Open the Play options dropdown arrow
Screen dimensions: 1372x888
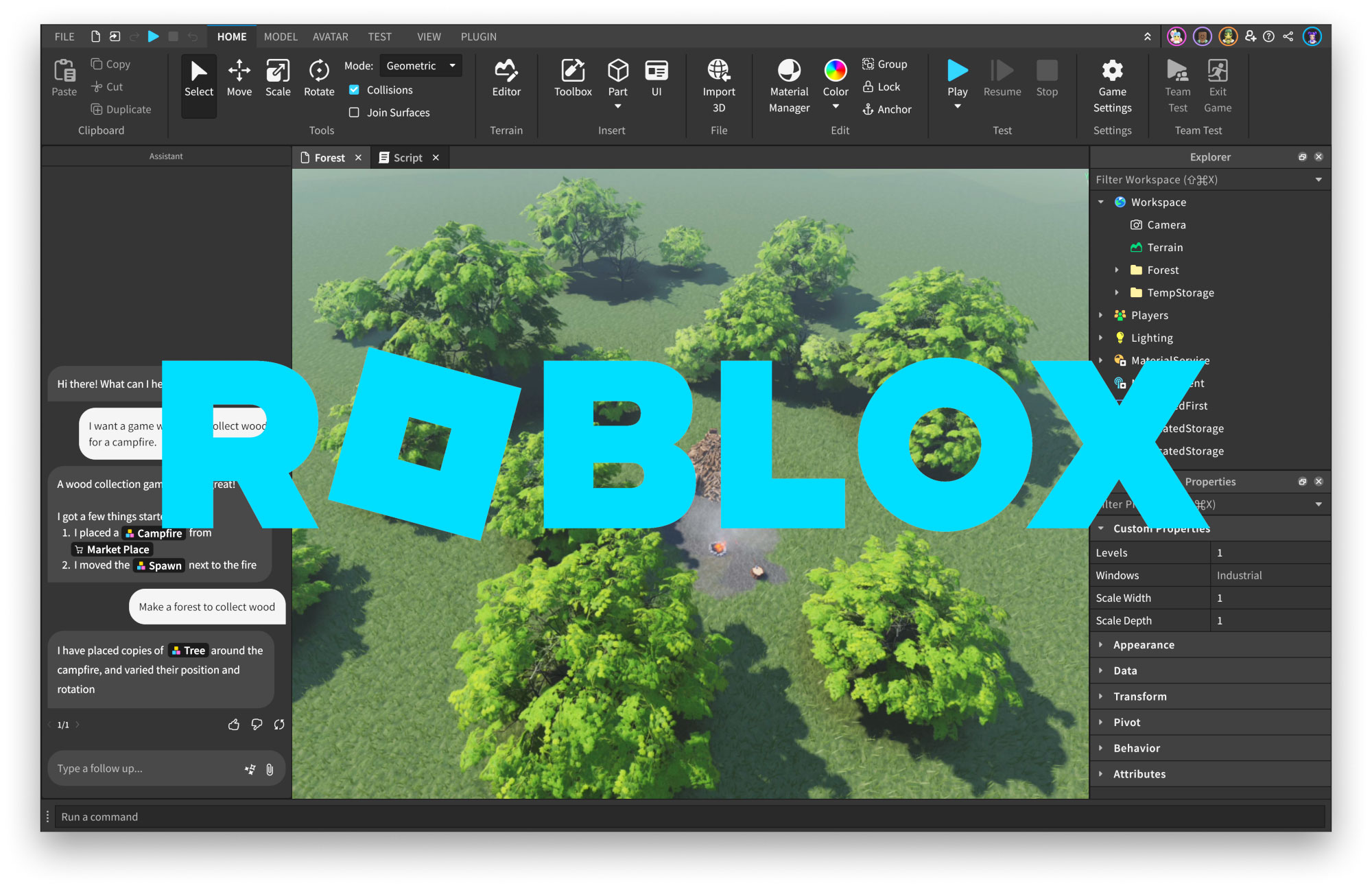pos(958,106)
